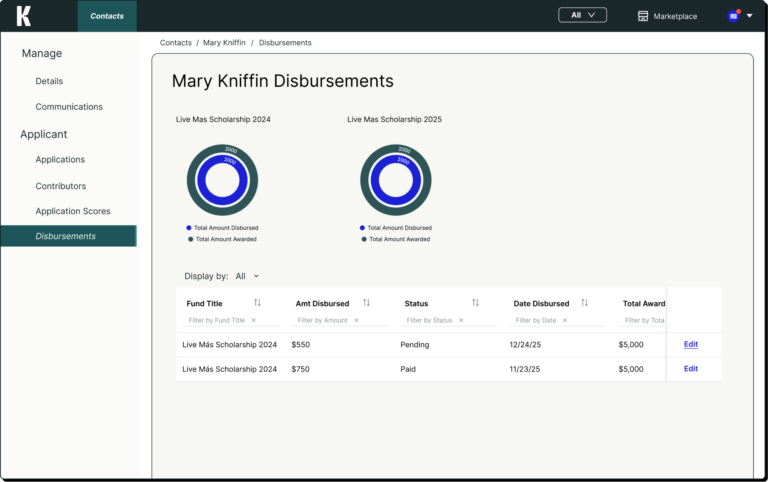Open Applications in sidebar
Screen dimensions: 768x482
(x=60, y=160)
